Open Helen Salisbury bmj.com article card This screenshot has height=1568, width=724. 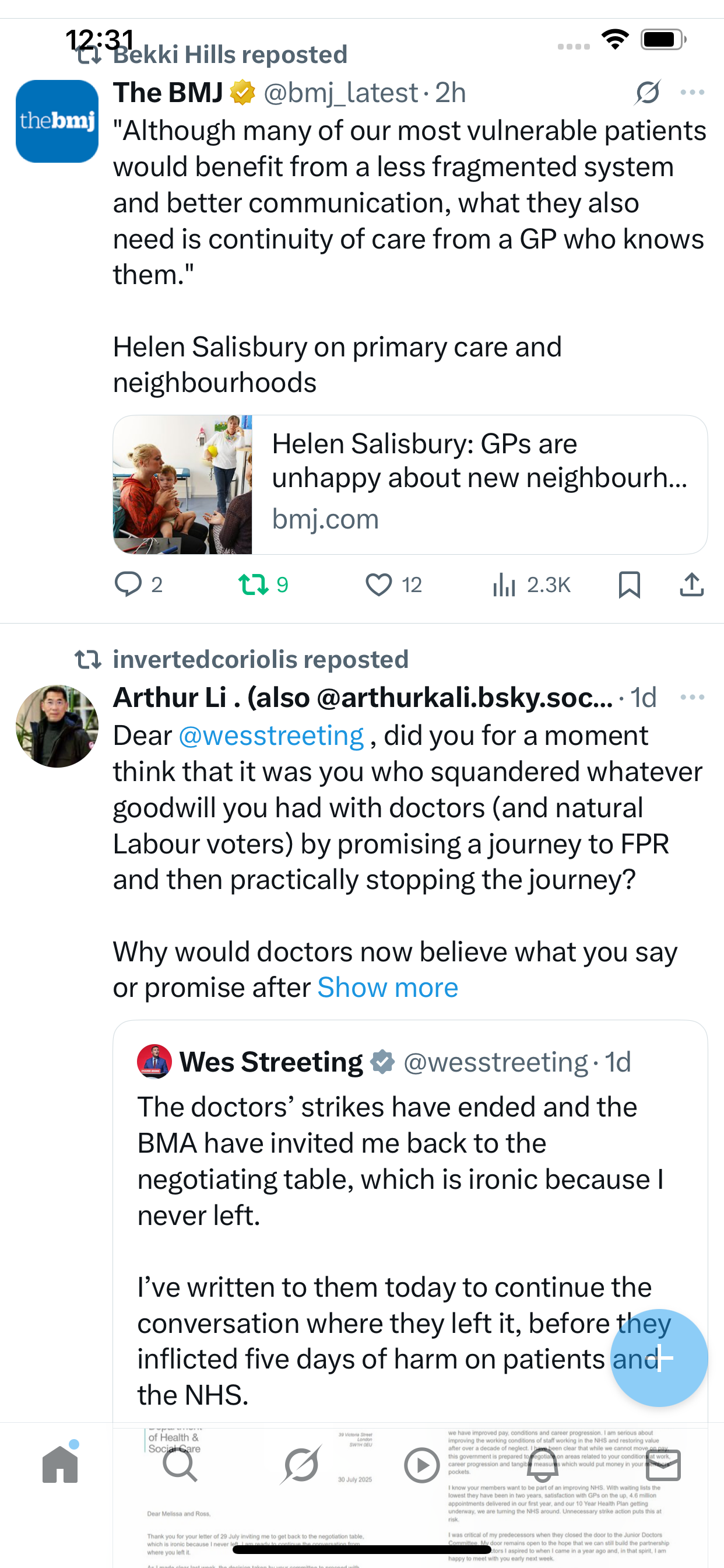coord(410,485)
